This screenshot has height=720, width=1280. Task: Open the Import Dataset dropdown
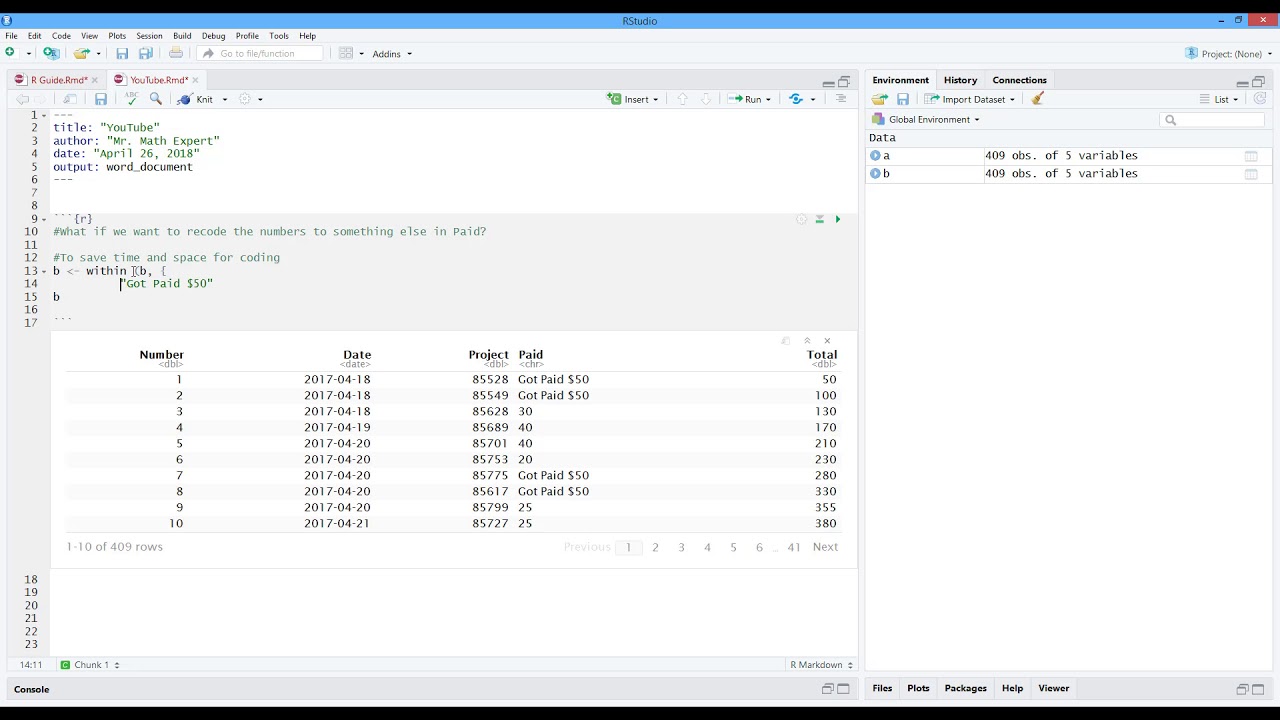pyautogui.click(x=970, y=99)
